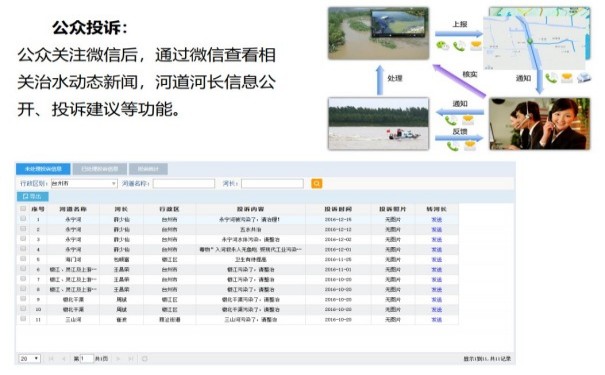Click the boat on river photo
Screen dimensions: 605x375
[x=378, y=124]
